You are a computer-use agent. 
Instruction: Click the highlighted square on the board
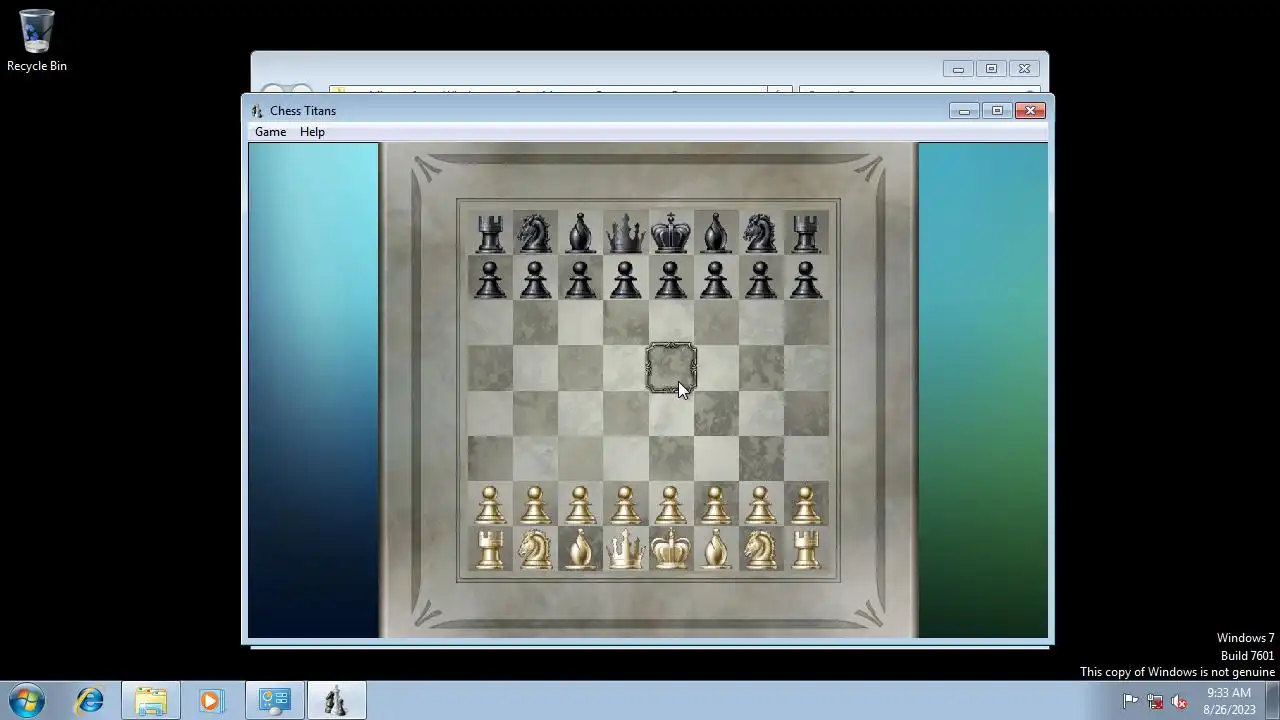[671, 368]
